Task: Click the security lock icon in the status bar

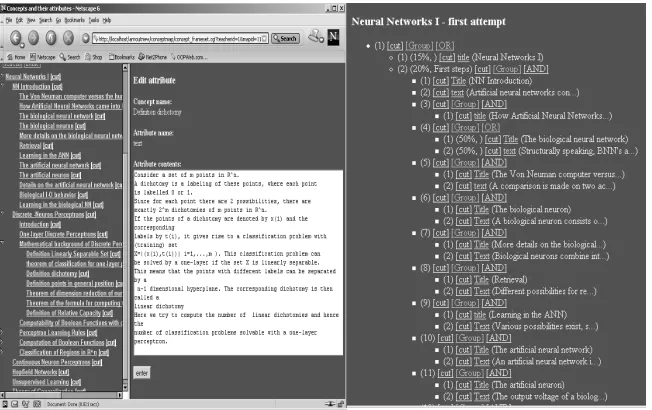Action: [341, 404]
